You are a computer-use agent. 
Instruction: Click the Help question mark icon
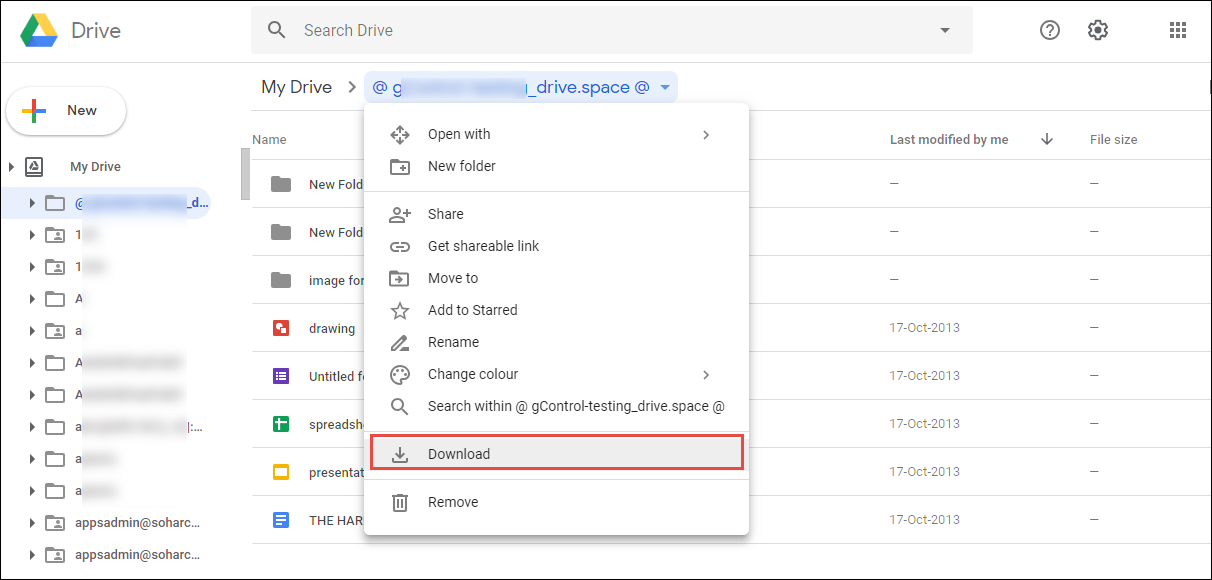click(1049, 30)
